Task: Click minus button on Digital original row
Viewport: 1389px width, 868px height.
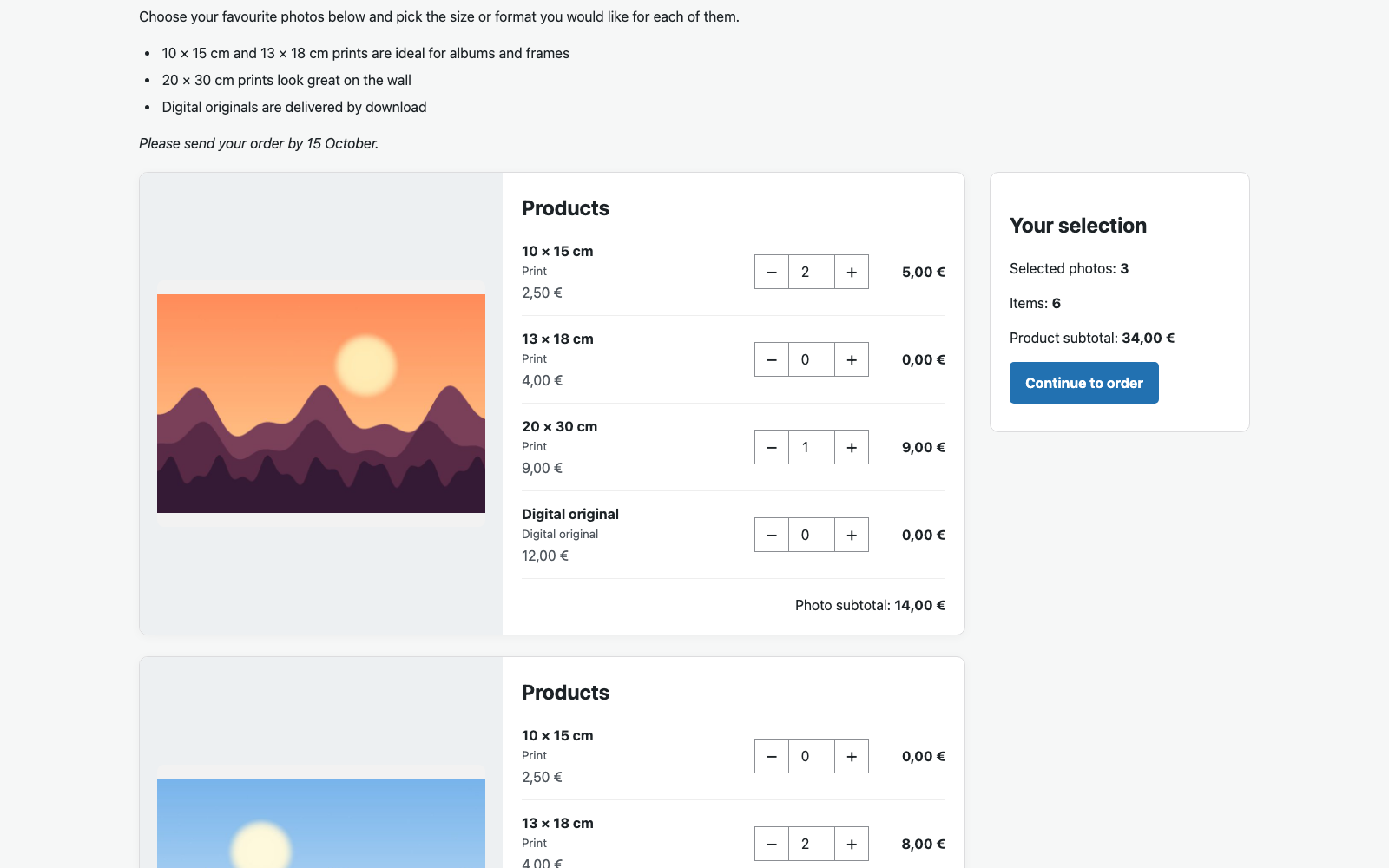Action: 772,535
